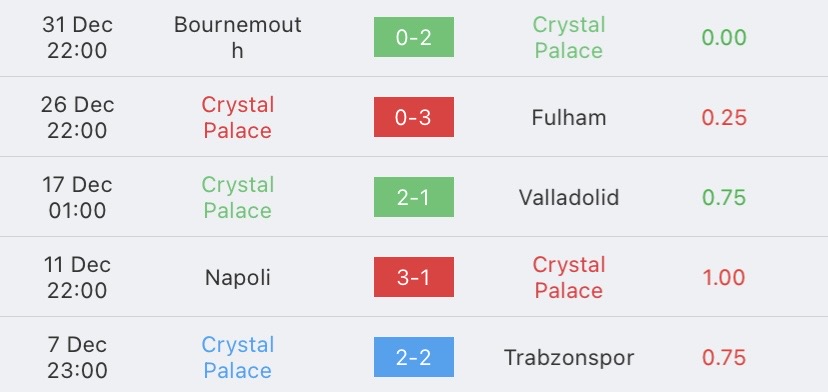828x392 pixels.
Task: Select green Crystal Palace in Valladolid row
Action: point(238,198)
